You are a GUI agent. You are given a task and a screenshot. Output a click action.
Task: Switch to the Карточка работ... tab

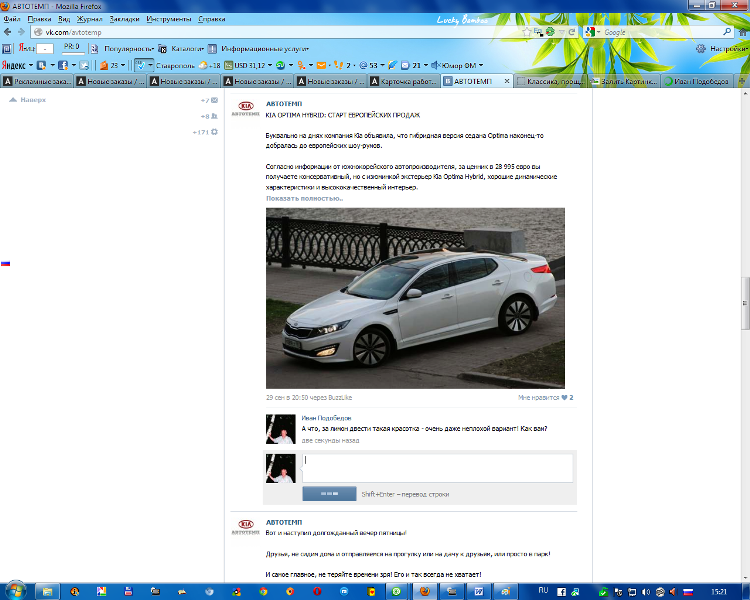coord(404,81)
